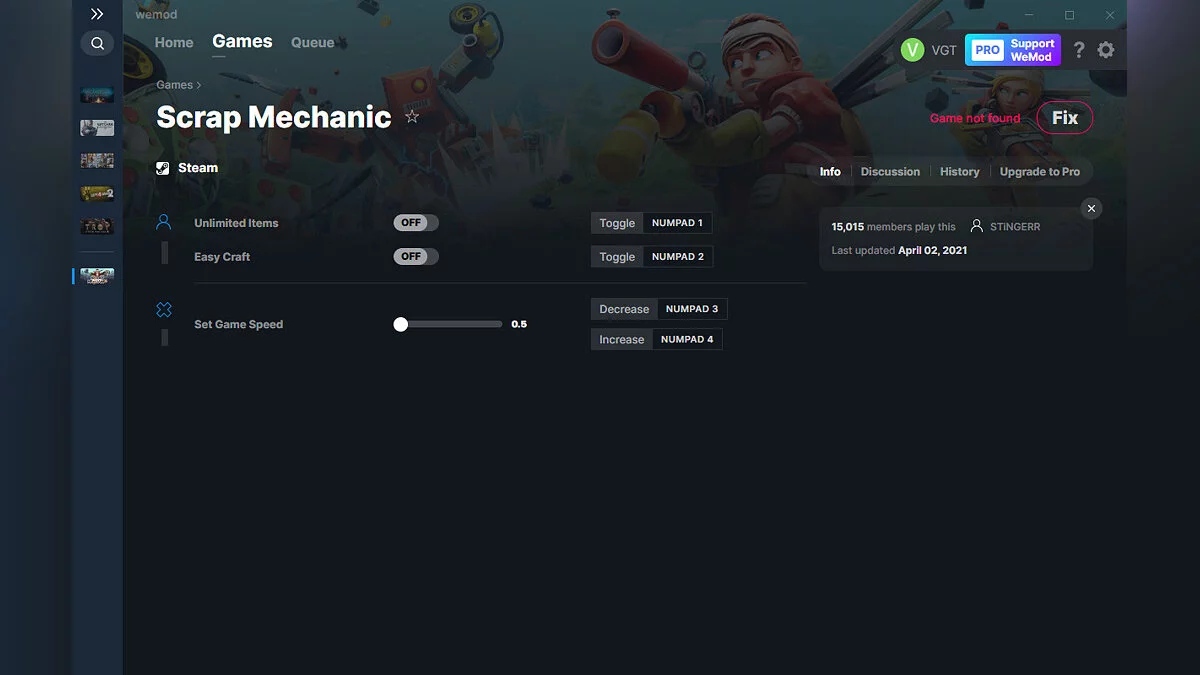Click the person icon beside Unlimited Items

[163, 222]
